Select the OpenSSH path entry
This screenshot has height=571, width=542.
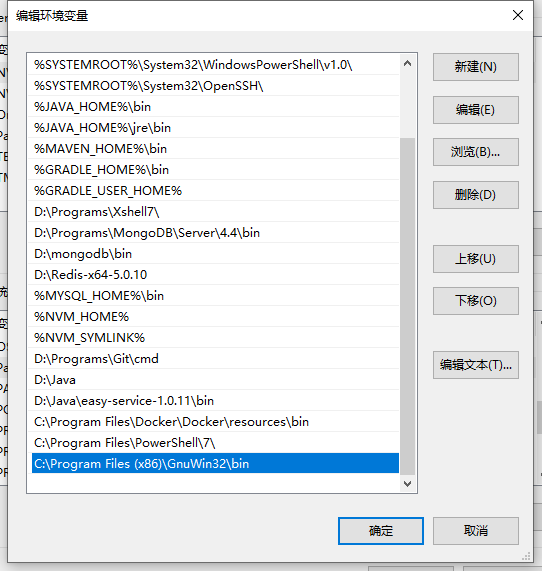click(x=214, y=86)
